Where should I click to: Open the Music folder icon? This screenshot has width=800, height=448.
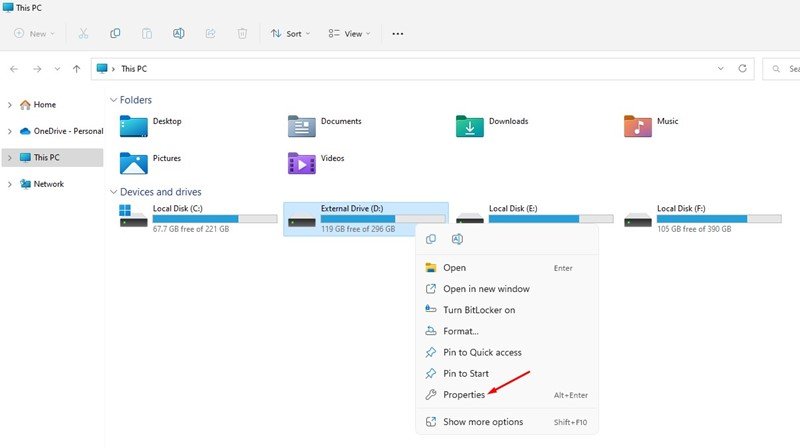[x=638, y=126]
